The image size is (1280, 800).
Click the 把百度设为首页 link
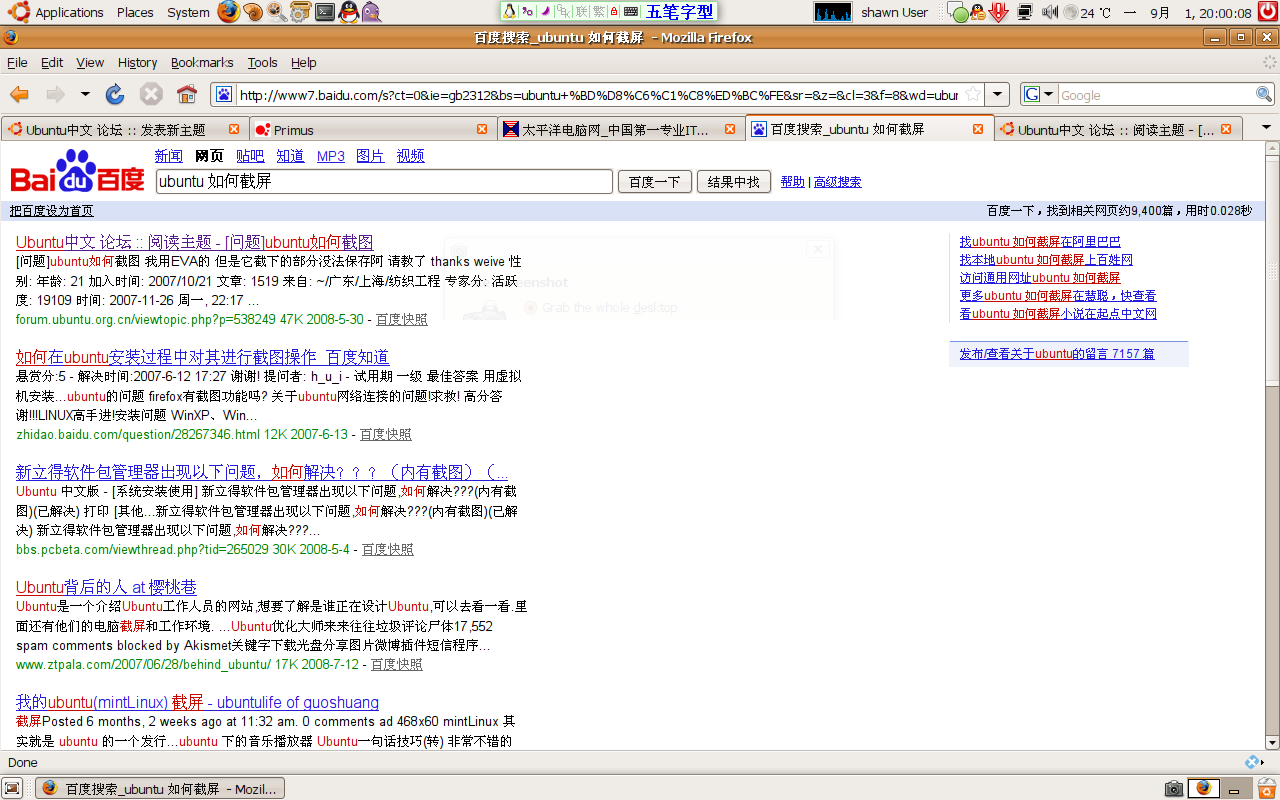(52, 211)
